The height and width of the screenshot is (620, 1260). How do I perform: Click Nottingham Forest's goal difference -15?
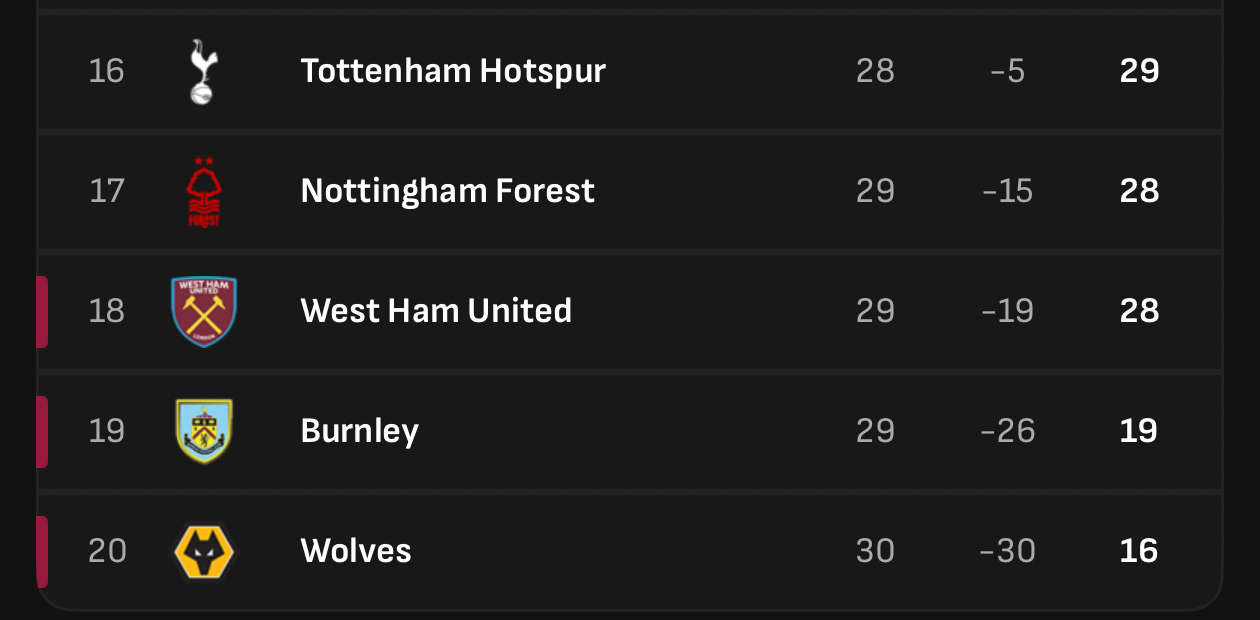[1007, 191]
